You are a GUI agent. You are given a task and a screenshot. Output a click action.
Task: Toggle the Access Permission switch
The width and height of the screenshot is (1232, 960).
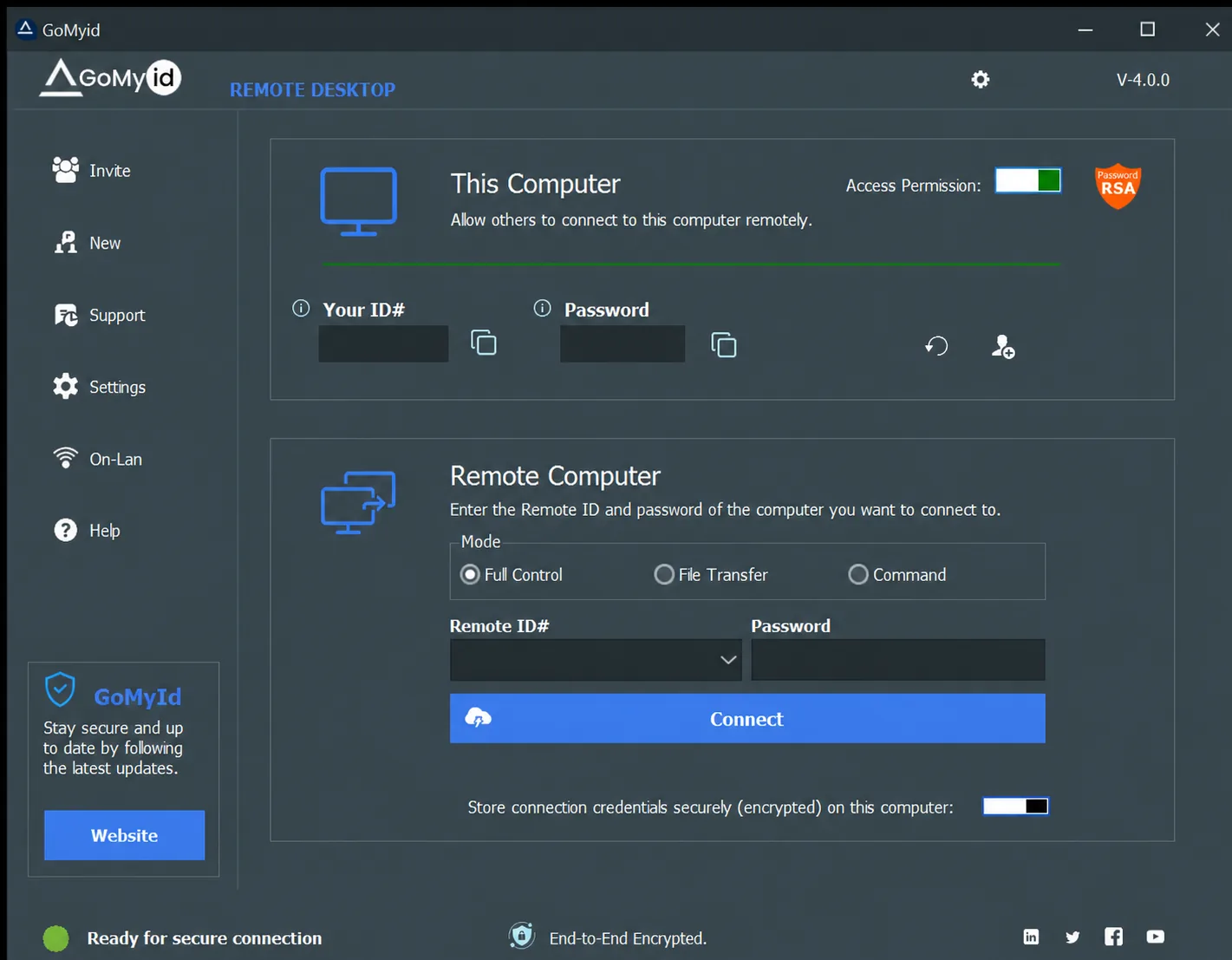pos(1028,180)
